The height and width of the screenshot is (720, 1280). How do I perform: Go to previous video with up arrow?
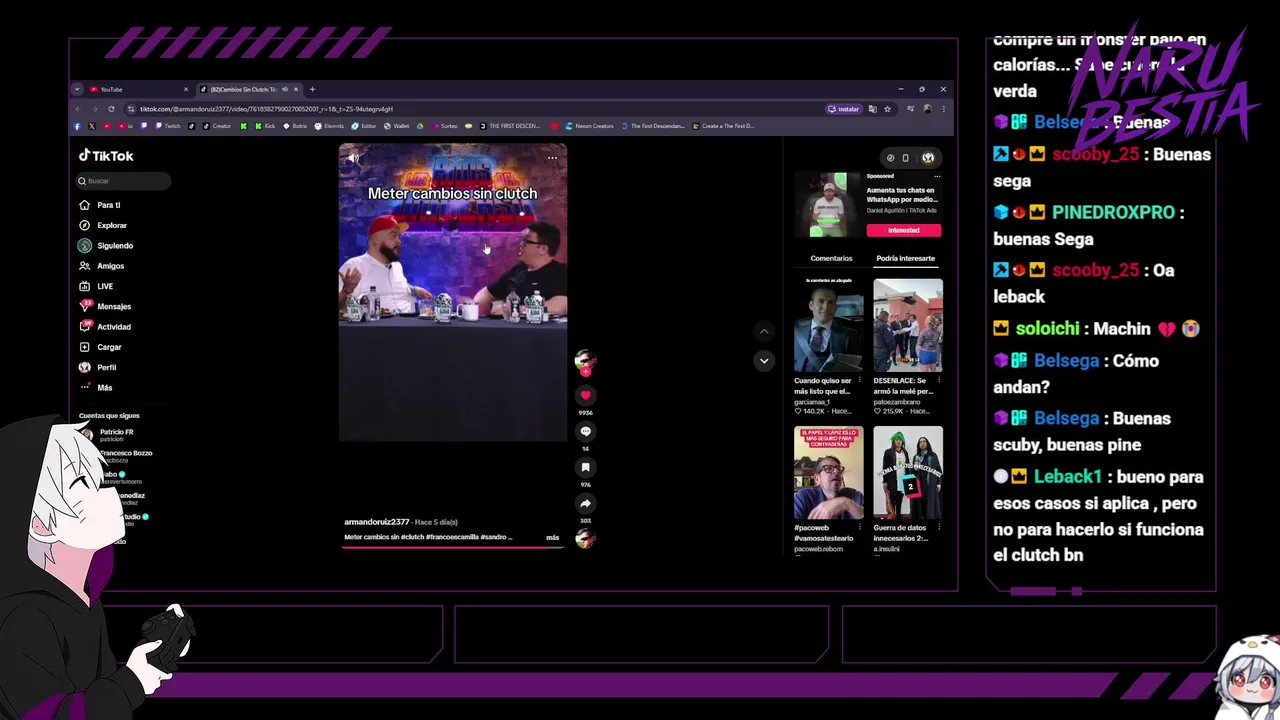(x=764, y=331)
